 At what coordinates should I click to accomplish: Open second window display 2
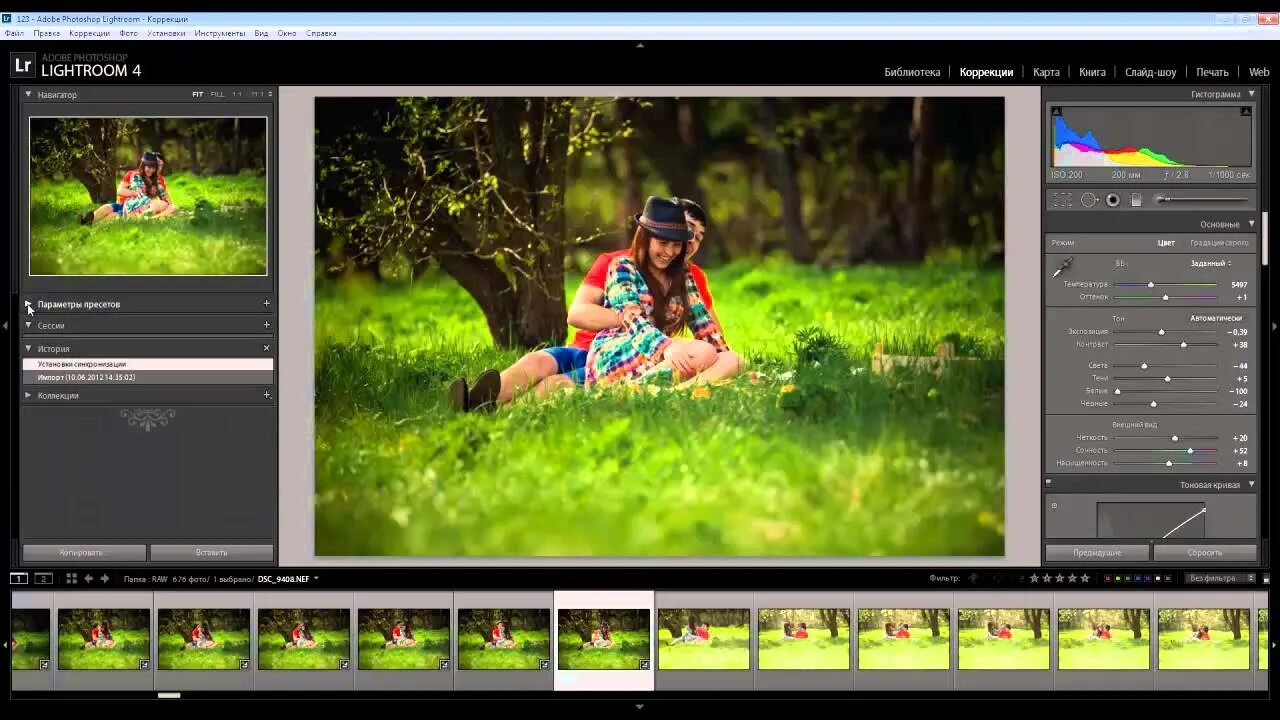[x=43, y=578]
